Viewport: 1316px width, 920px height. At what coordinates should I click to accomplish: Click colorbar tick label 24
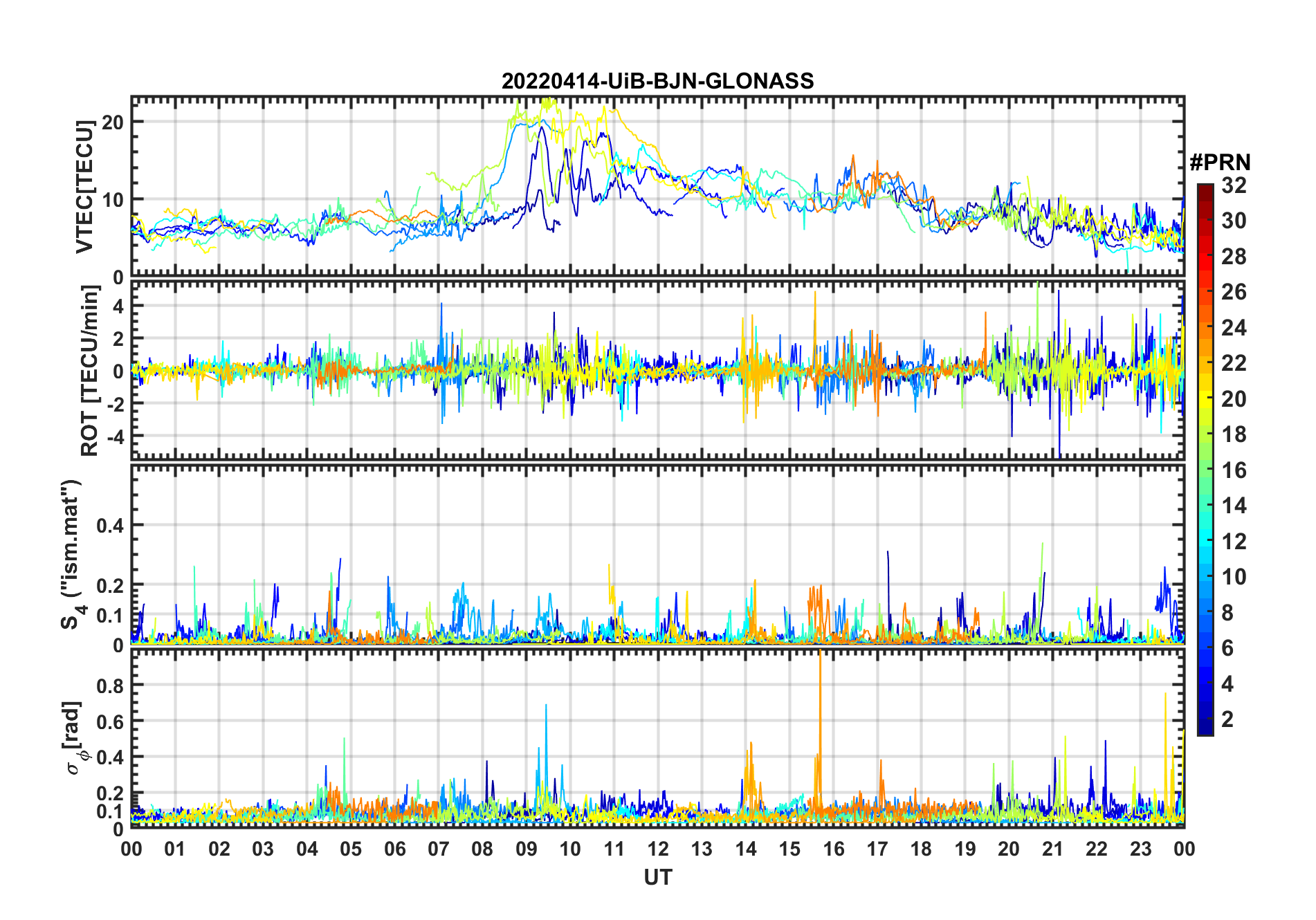[x=1234, y=327]
